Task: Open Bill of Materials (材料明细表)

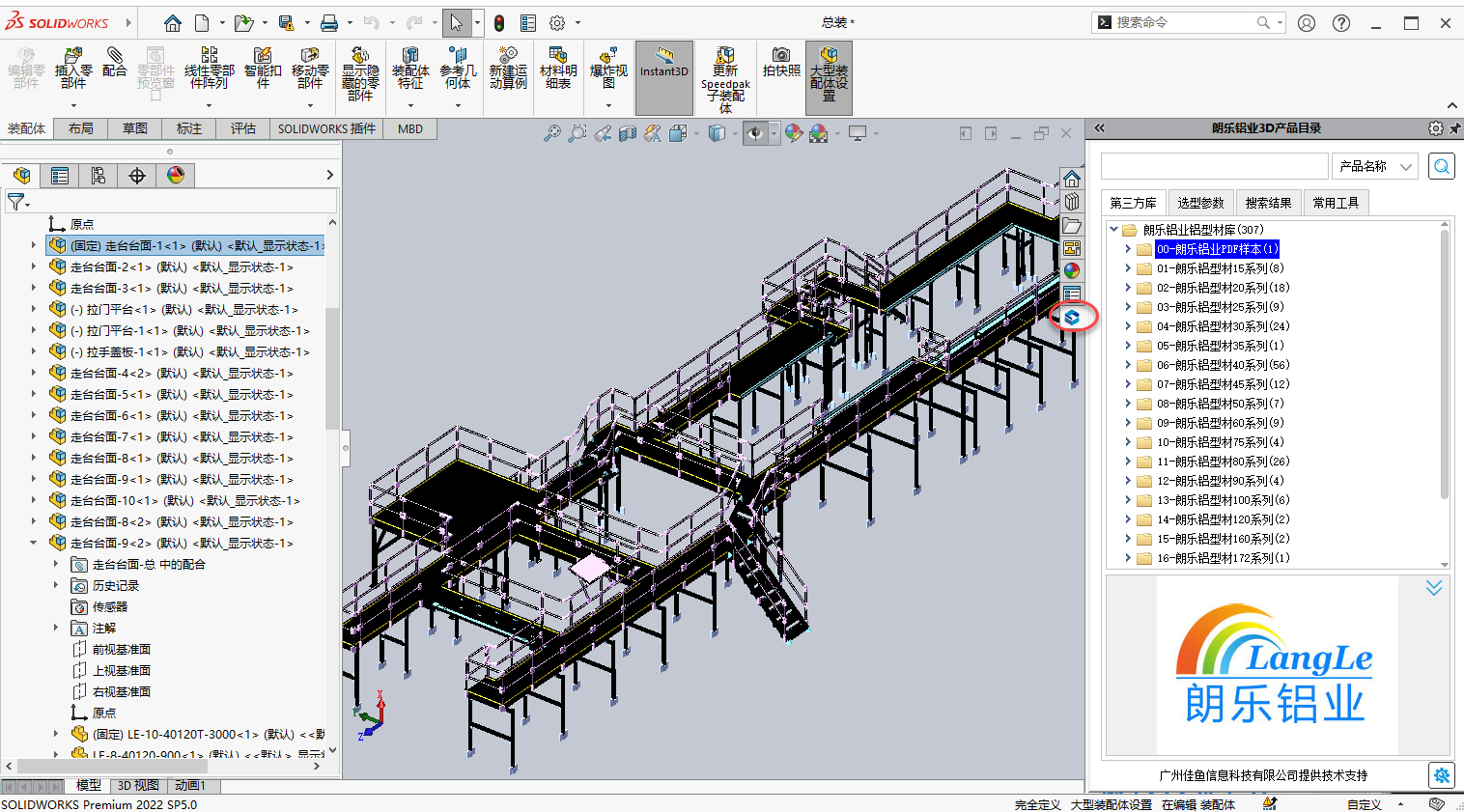Action: (558, 68)
